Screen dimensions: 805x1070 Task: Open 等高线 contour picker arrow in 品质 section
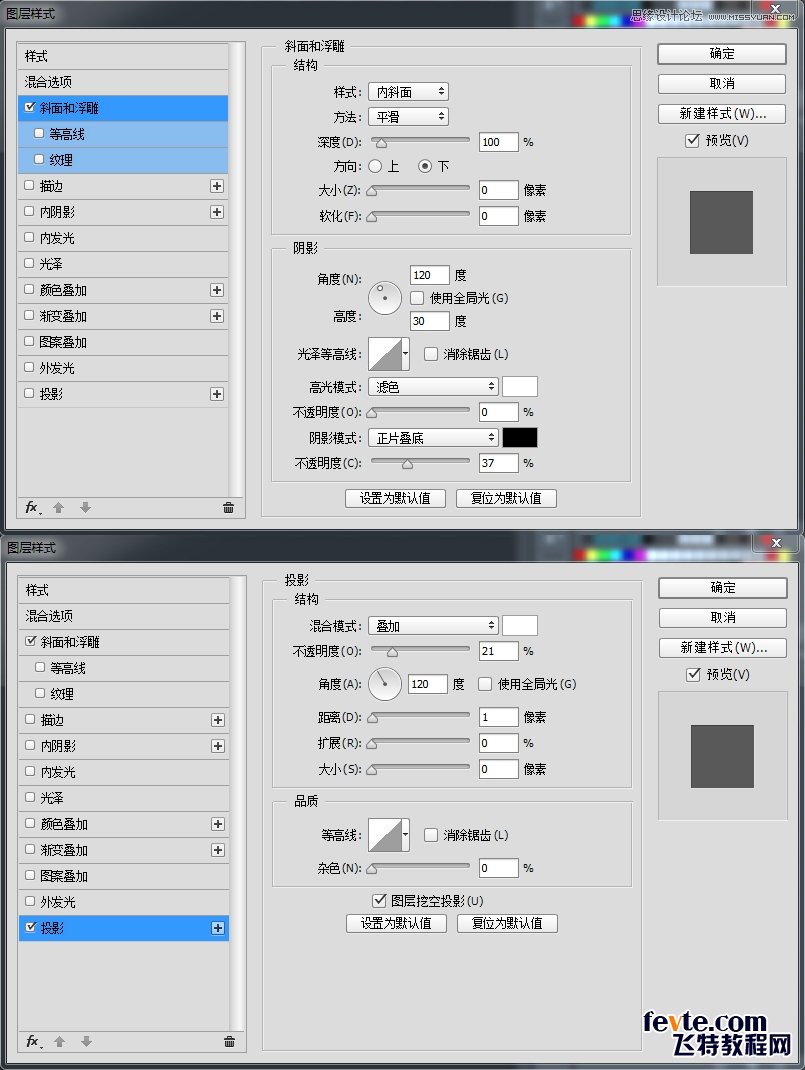pyautogui.click(x=405, y=835)
